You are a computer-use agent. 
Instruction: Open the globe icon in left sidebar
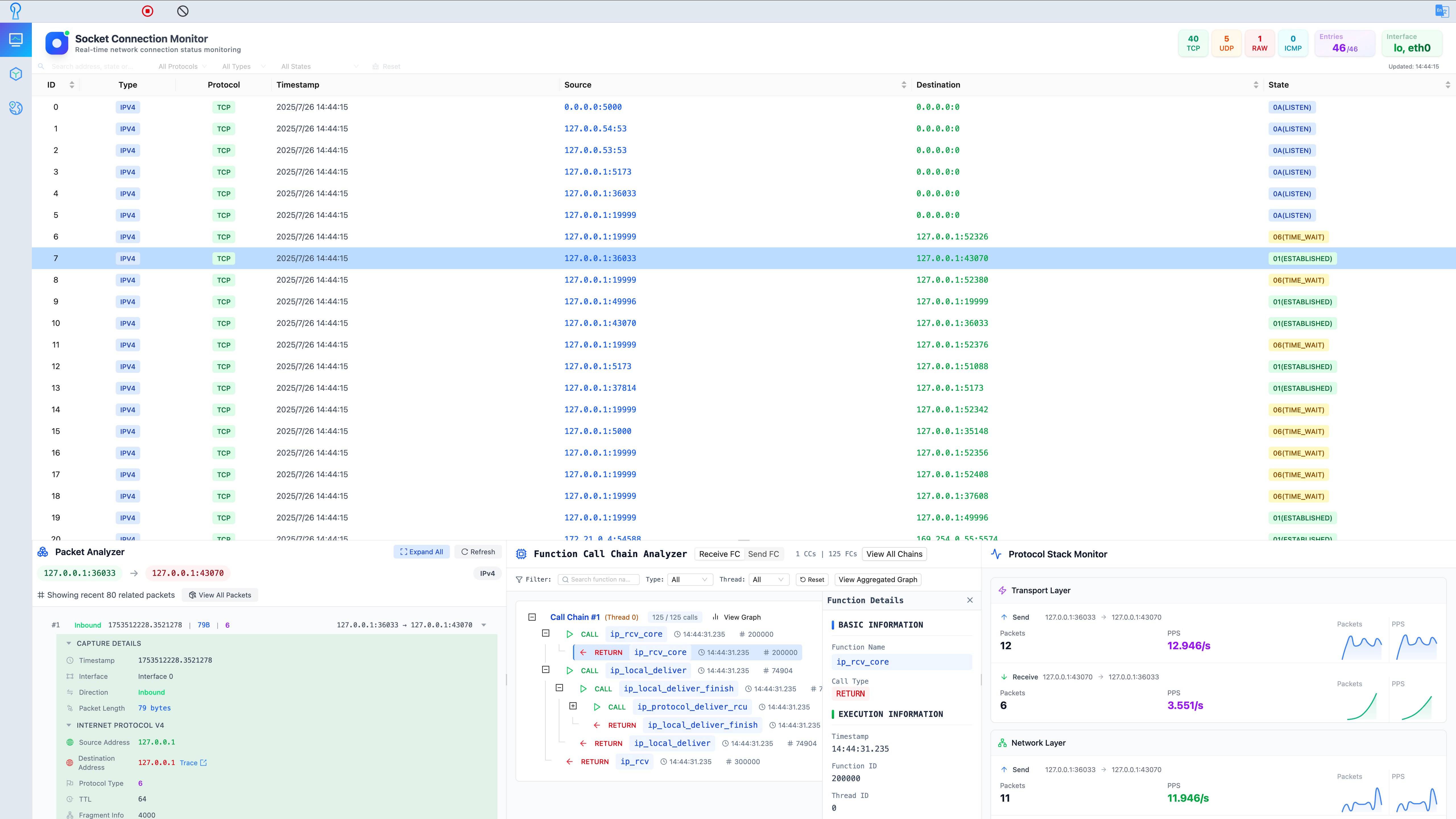click(16, 108)
